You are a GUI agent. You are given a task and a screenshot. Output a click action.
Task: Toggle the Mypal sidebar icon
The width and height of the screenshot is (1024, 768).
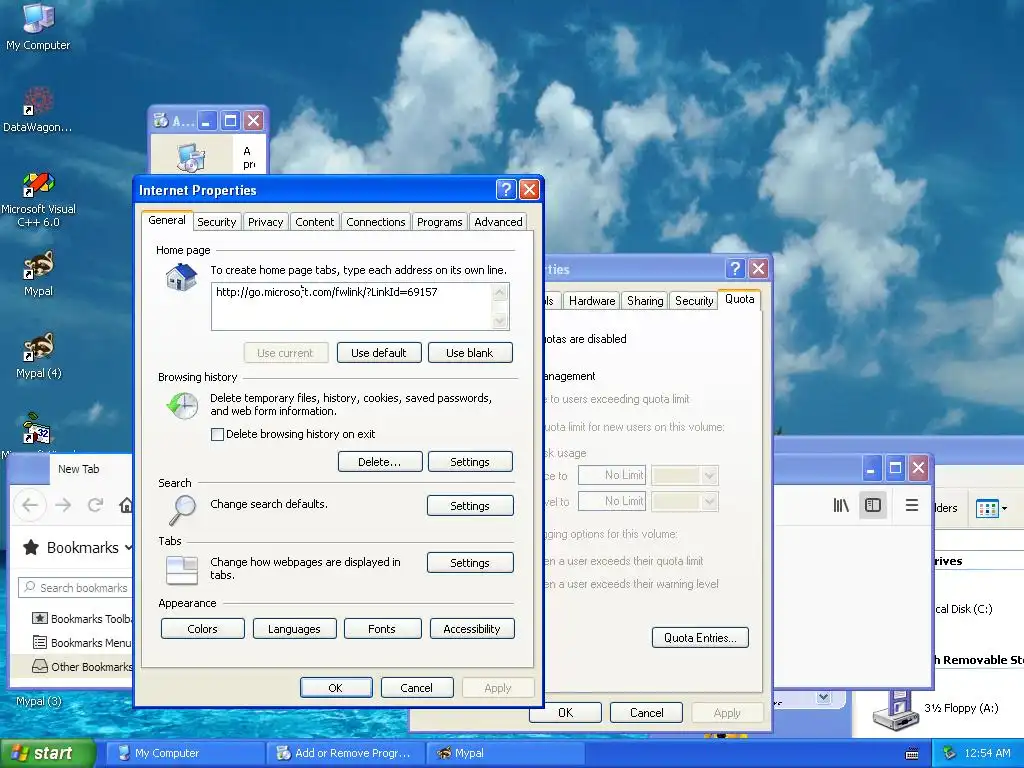click(873, 505)
